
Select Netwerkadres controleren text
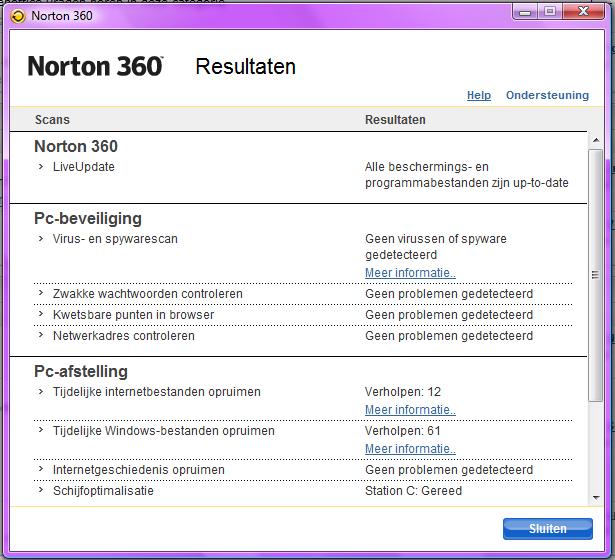point(124,336)
